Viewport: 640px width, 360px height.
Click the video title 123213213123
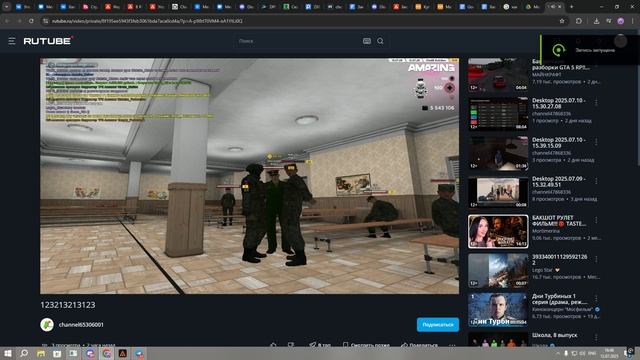68,305
